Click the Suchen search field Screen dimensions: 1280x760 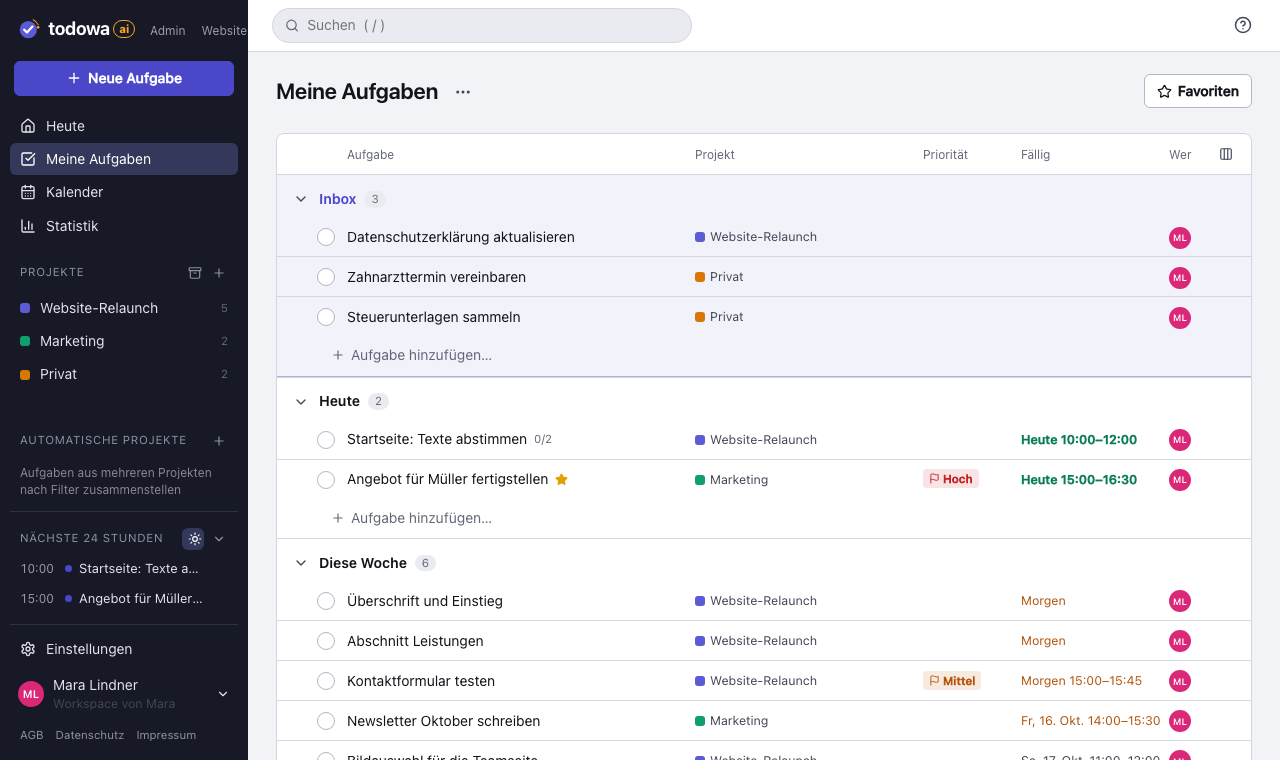pyautogui.click(x=482, y=26)
